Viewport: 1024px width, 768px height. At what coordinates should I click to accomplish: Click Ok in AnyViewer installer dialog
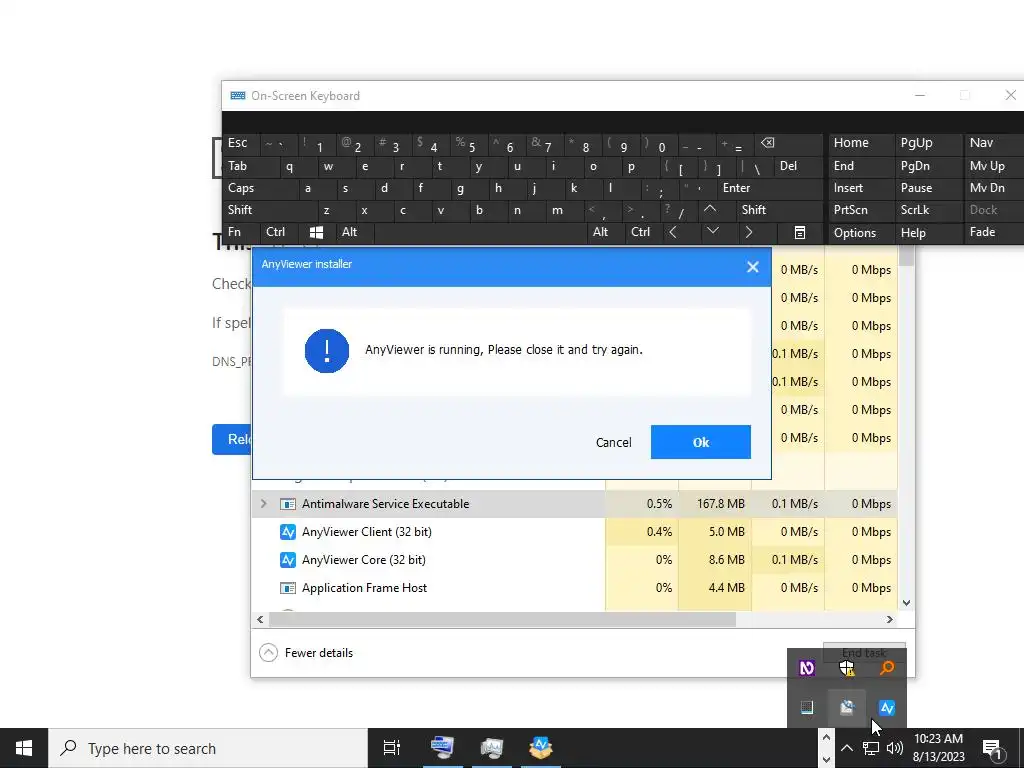[700, 442]
